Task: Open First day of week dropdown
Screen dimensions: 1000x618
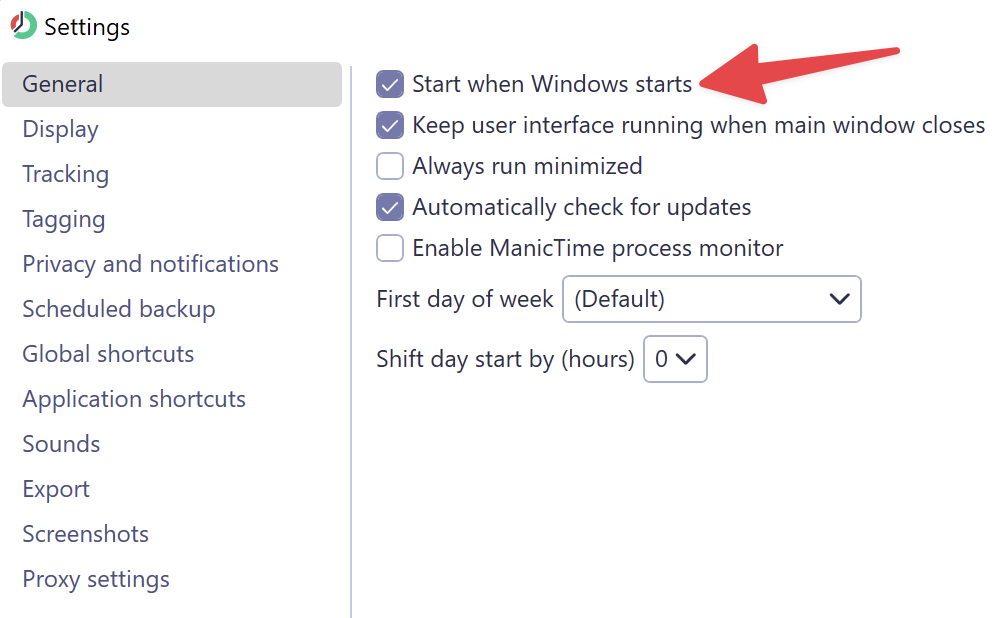Action: (x=712, y=299)
